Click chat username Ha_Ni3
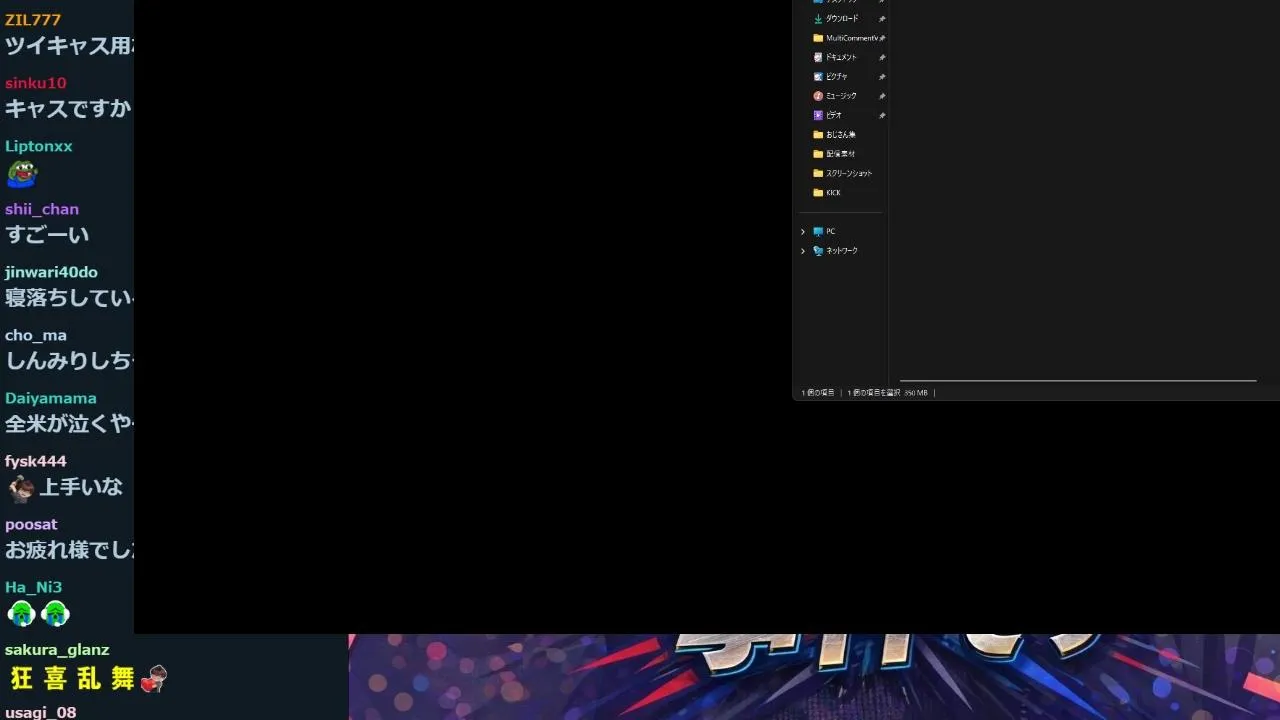1280x720 pixels. coord(34,587)
